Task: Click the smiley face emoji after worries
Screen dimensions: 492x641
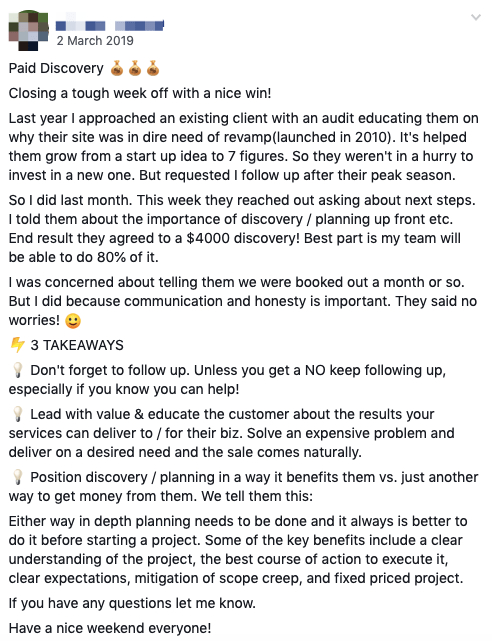Action: (73, 320)
